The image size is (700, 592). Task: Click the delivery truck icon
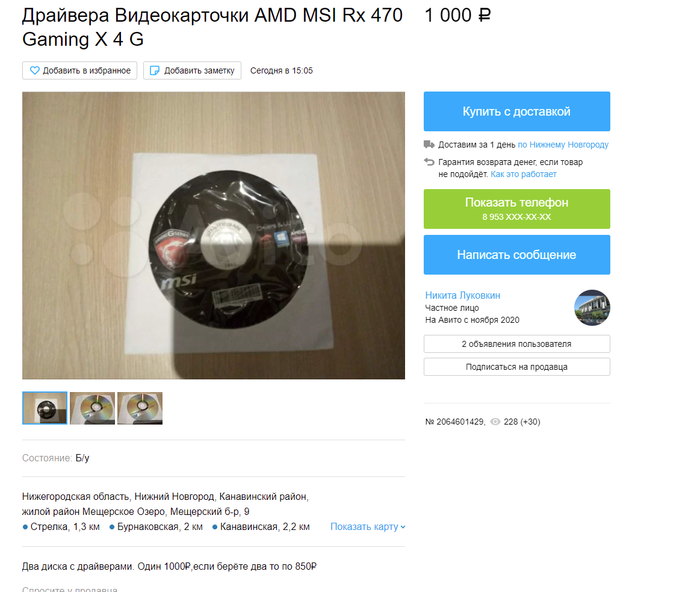click(x=429, y=144)
